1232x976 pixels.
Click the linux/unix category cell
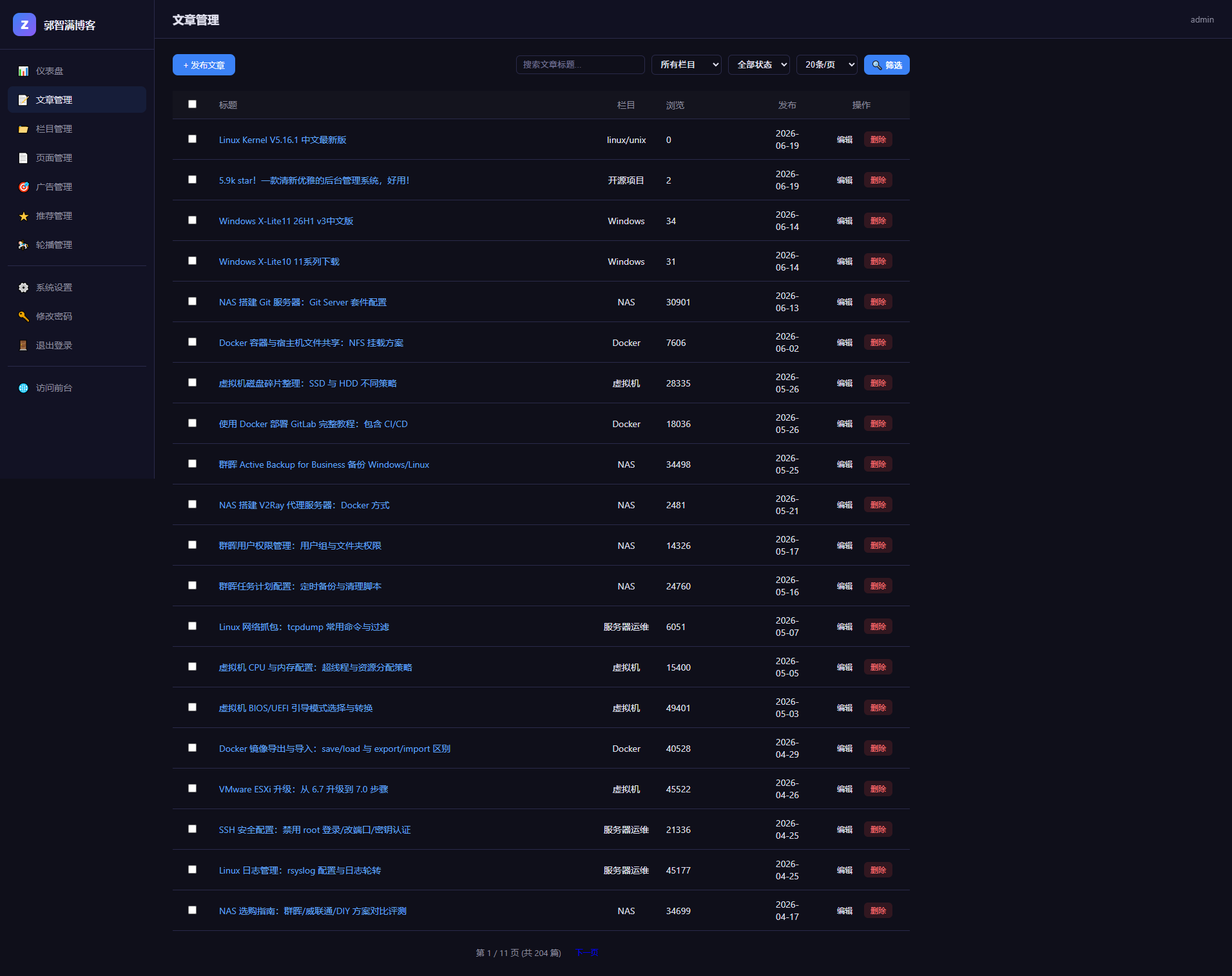point(626,140)
